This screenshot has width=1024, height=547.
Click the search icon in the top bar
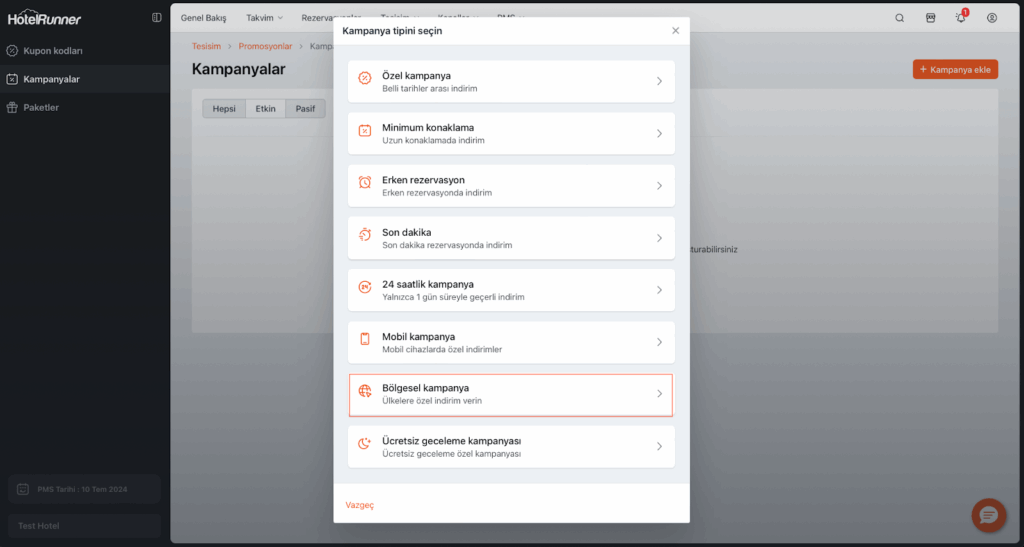pos(899,18)
